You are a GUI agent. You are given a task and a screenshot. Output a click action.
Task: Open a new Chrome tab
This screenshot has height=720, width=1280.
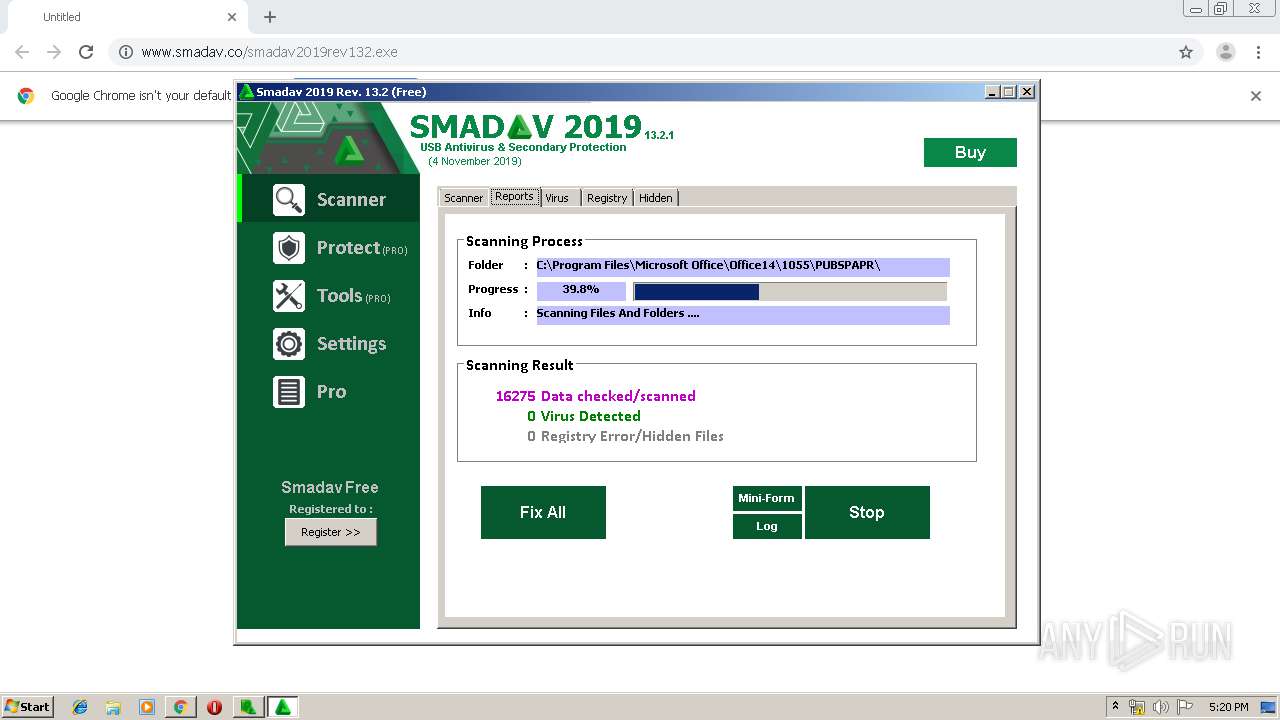pyautogui.click(x=270, y=17)
